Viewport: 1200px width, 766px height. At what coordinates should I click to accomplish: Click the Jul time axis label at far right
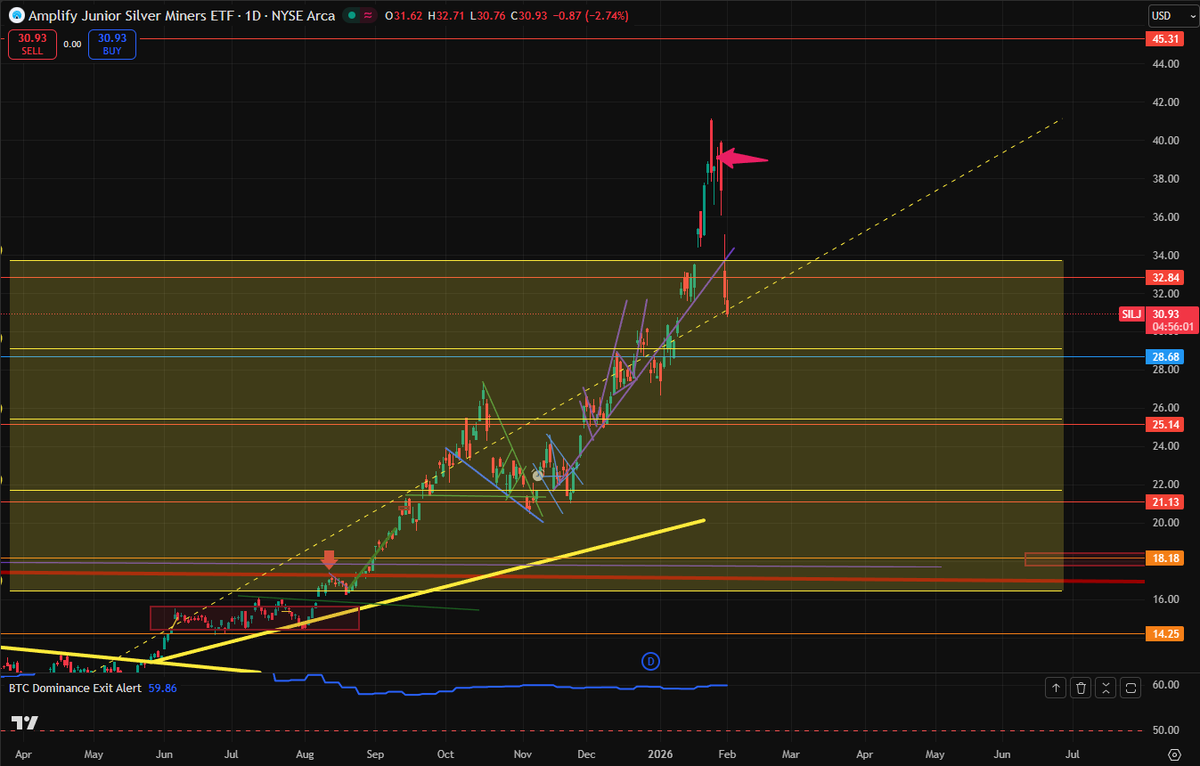click(x=1072, y=756)
